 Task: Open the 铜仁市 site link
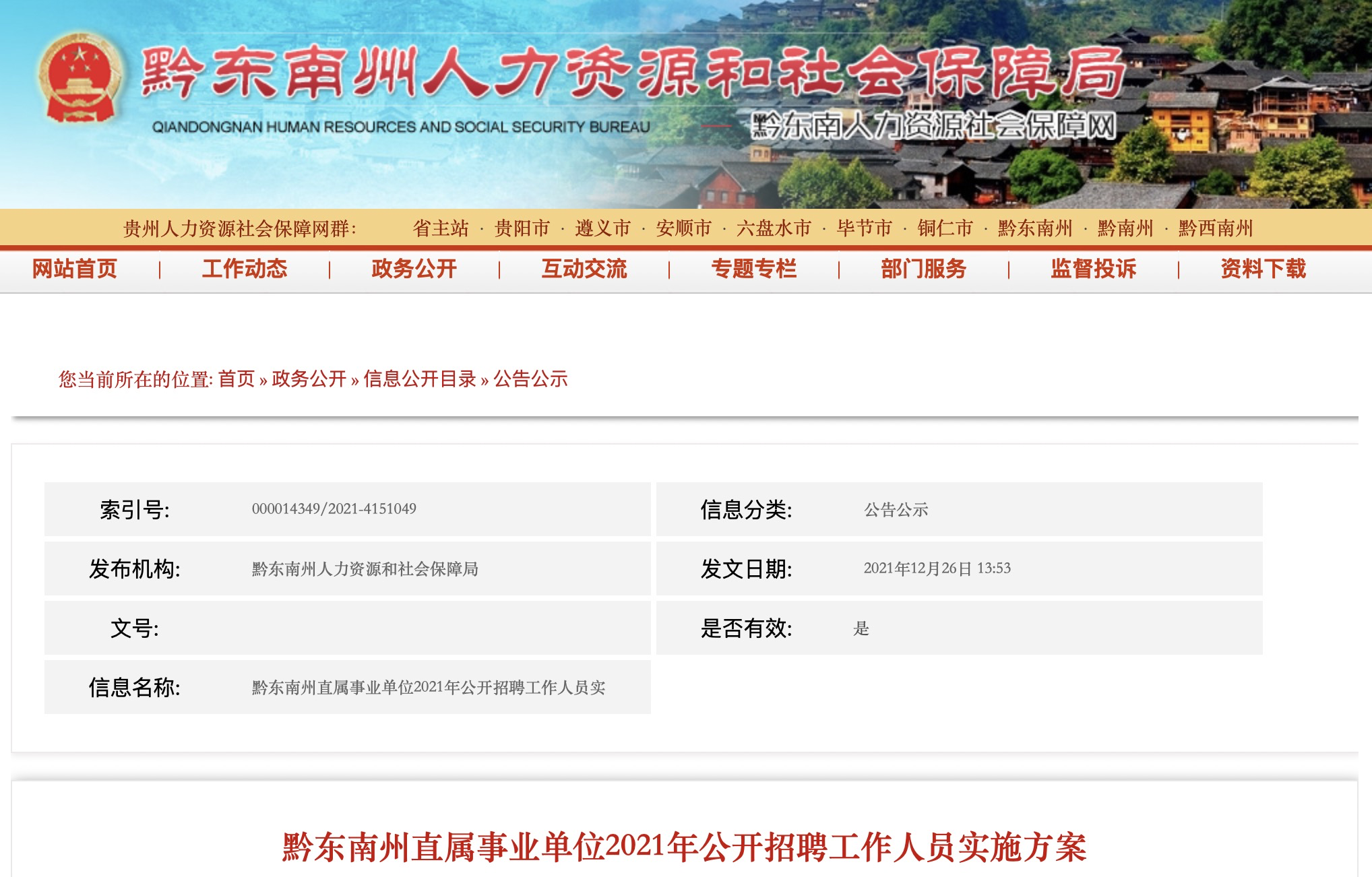(x=945, y=228)
